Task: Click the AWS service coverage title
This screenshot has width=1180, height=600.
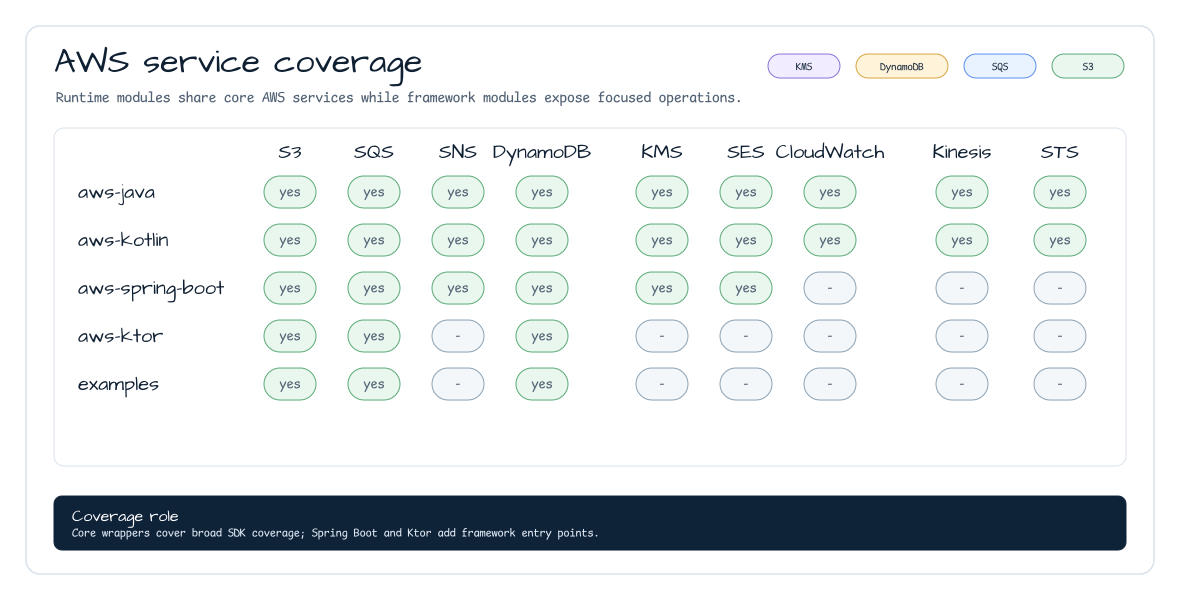Action: coord(239,63)
